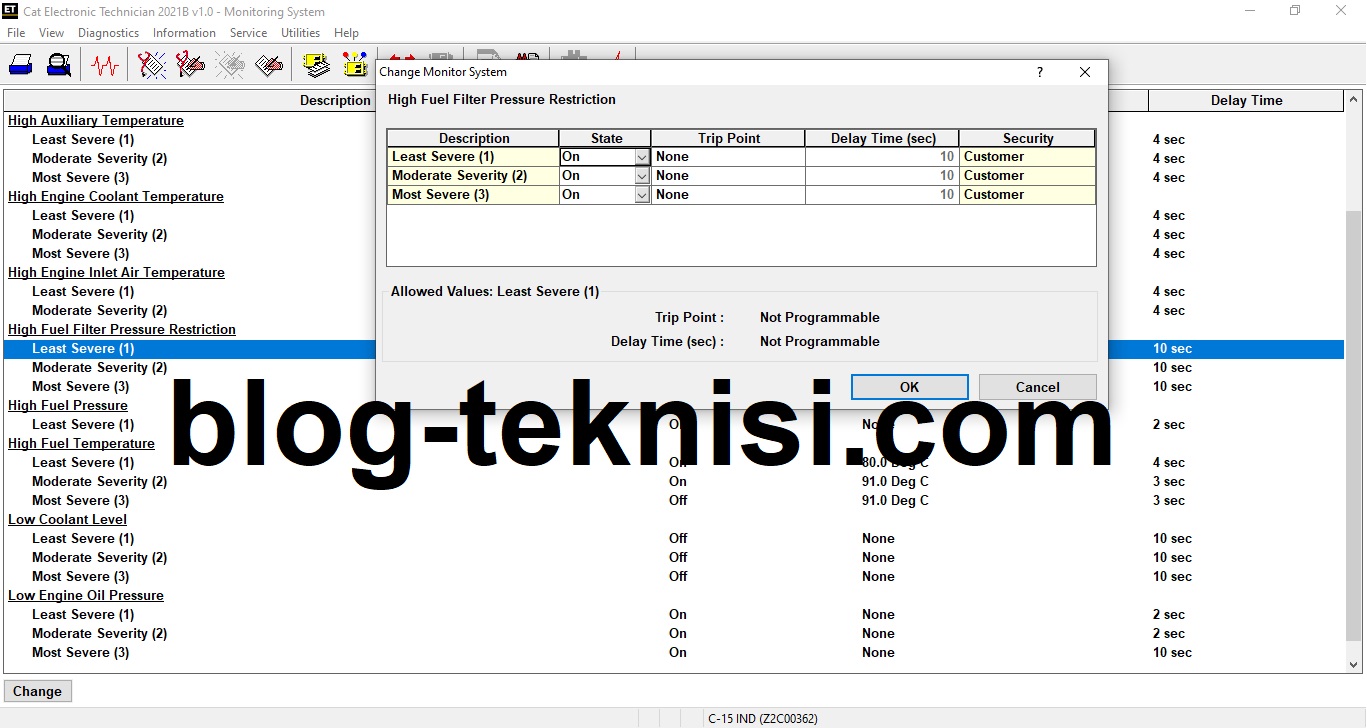Click the dialog help question mark
1367x728 pixels.
(x=1039, y=71)
